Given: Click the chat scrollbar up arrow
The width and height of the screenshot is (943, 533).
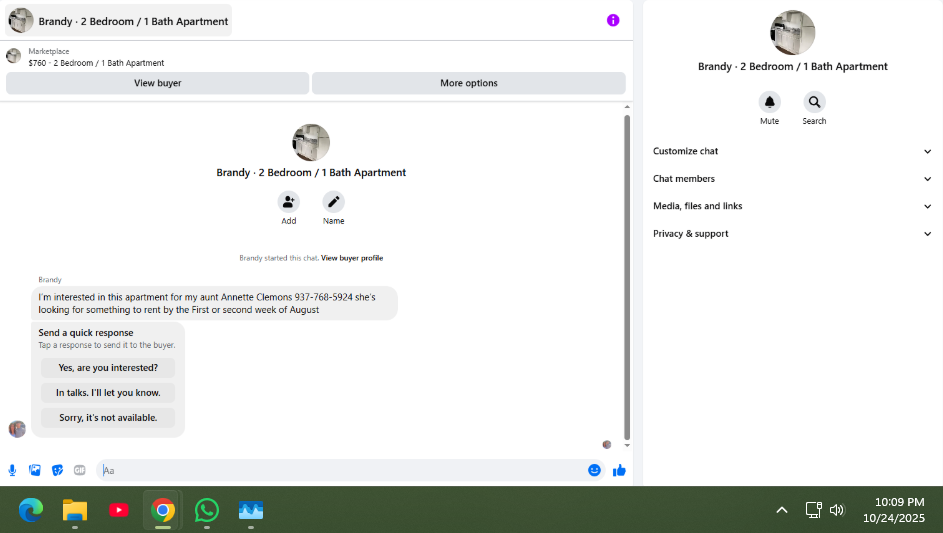Looking at the screenshot, I should click(627, 107).
